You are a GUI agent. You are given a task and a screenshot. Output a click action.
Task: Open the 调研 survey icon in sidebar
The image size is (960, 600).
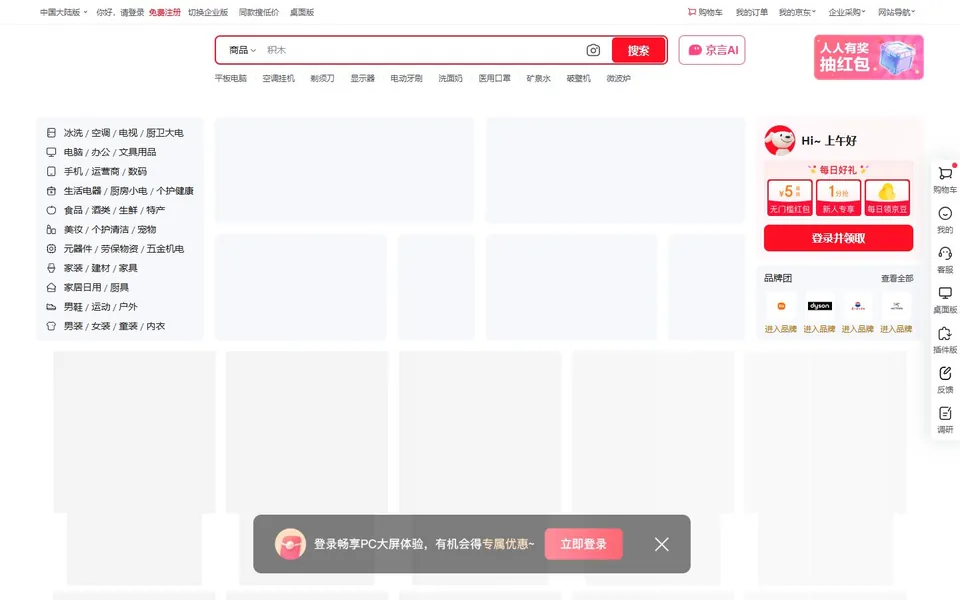(945, 414)
